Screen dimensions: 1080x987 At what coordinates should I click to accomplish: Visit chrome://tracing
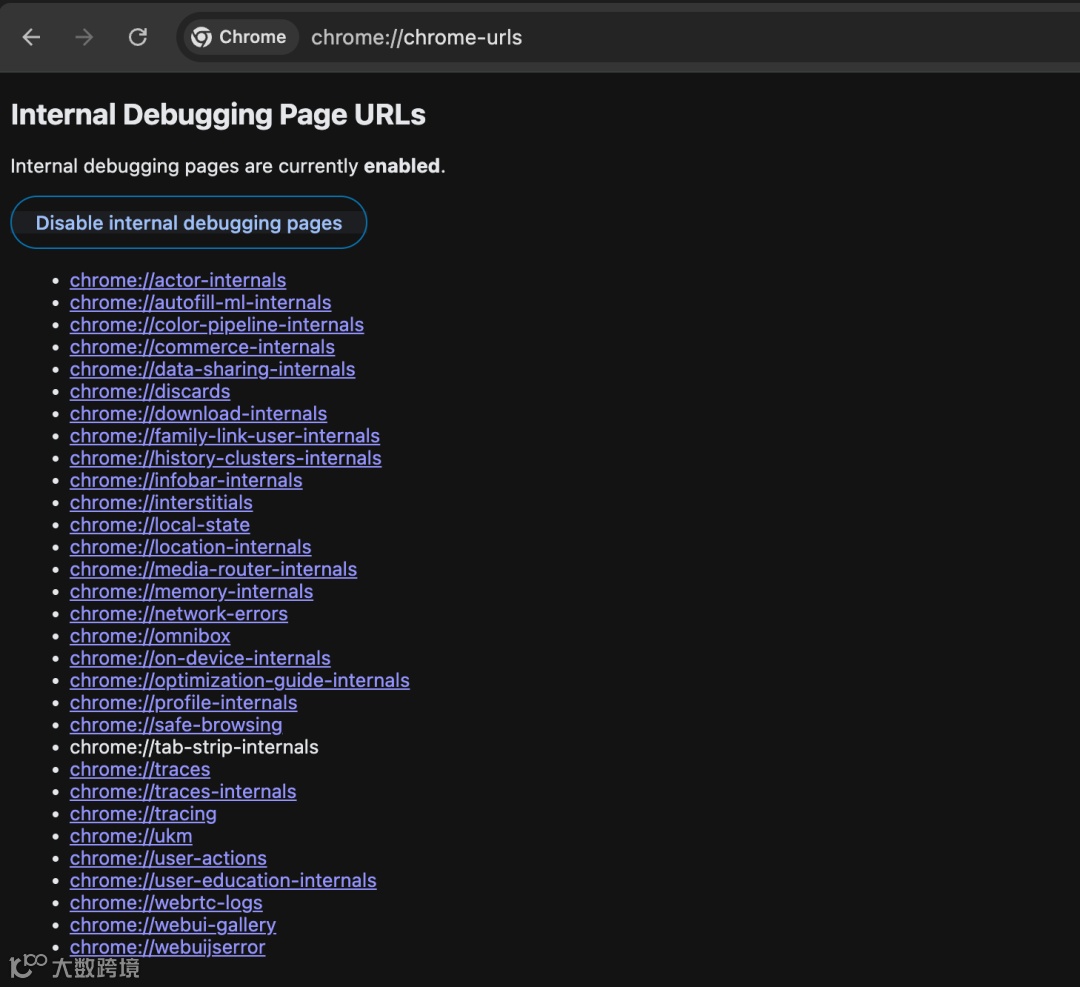143,813
